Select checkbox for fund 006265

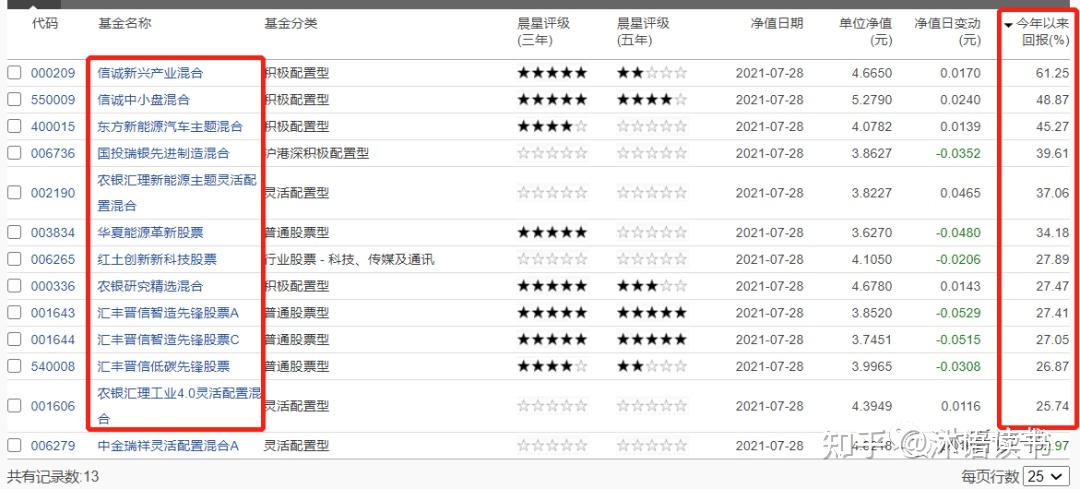tap(14, 260)
